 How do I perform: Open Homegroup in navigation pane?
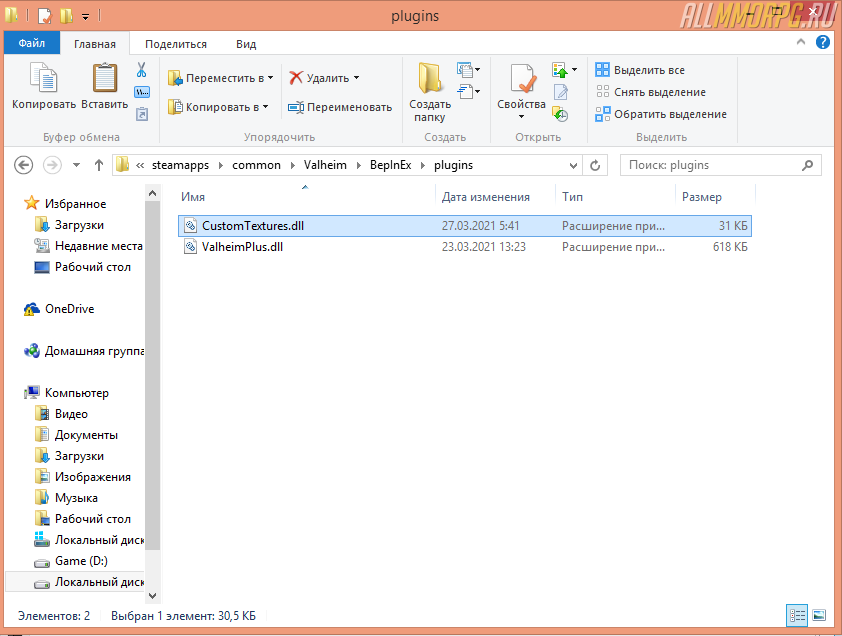pos(84,351)
